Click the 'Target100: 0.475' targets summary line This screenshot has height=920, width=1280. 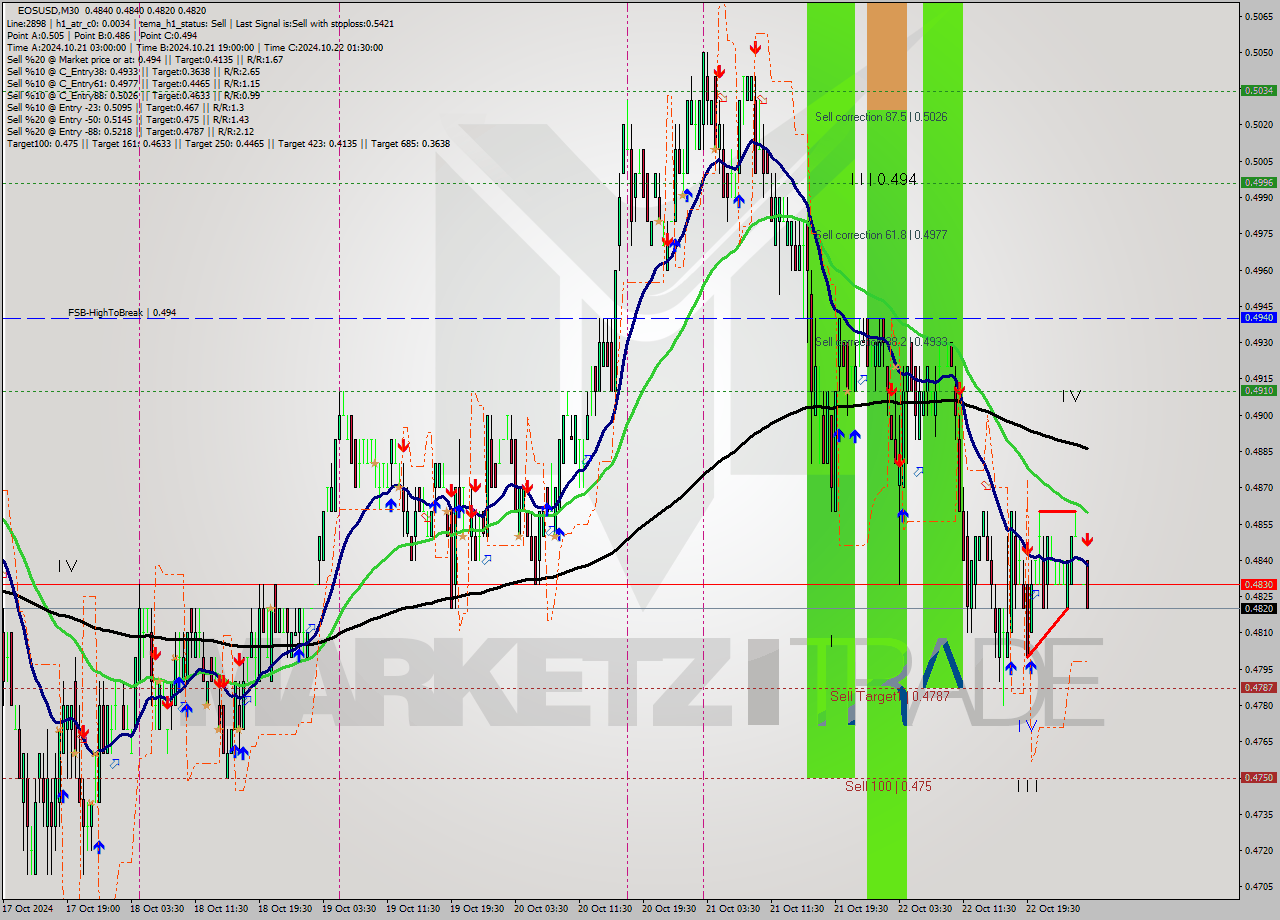[228, 143]
